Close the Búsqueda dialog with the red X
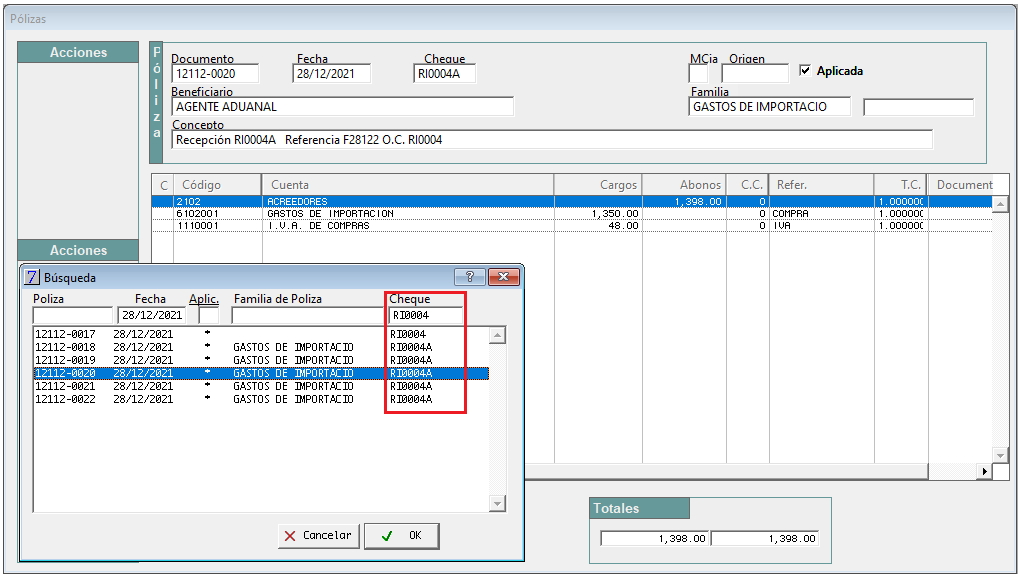 tap(503, 276)
